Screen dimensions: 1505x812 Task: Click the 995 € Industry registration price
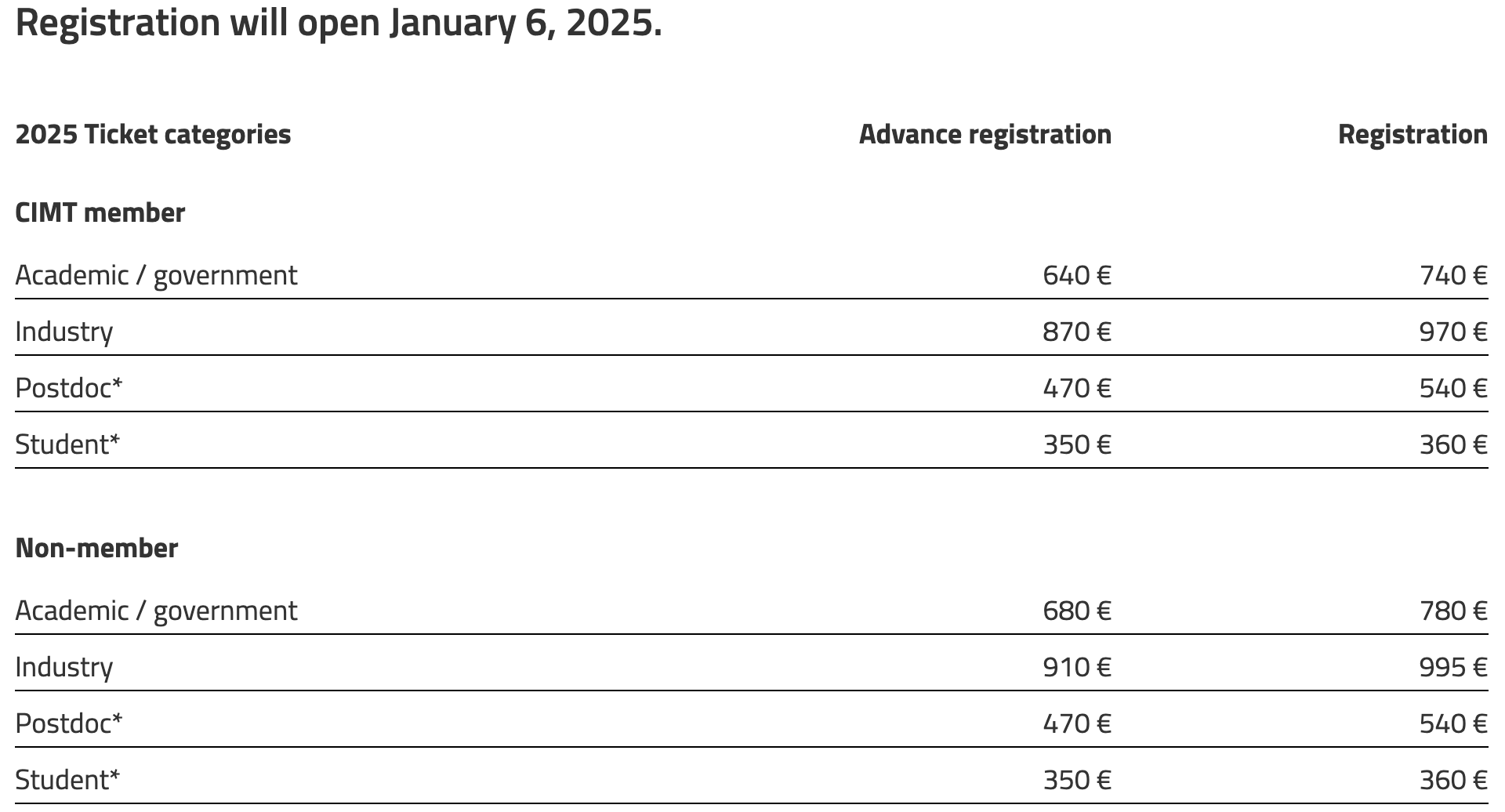point(1453,667)
